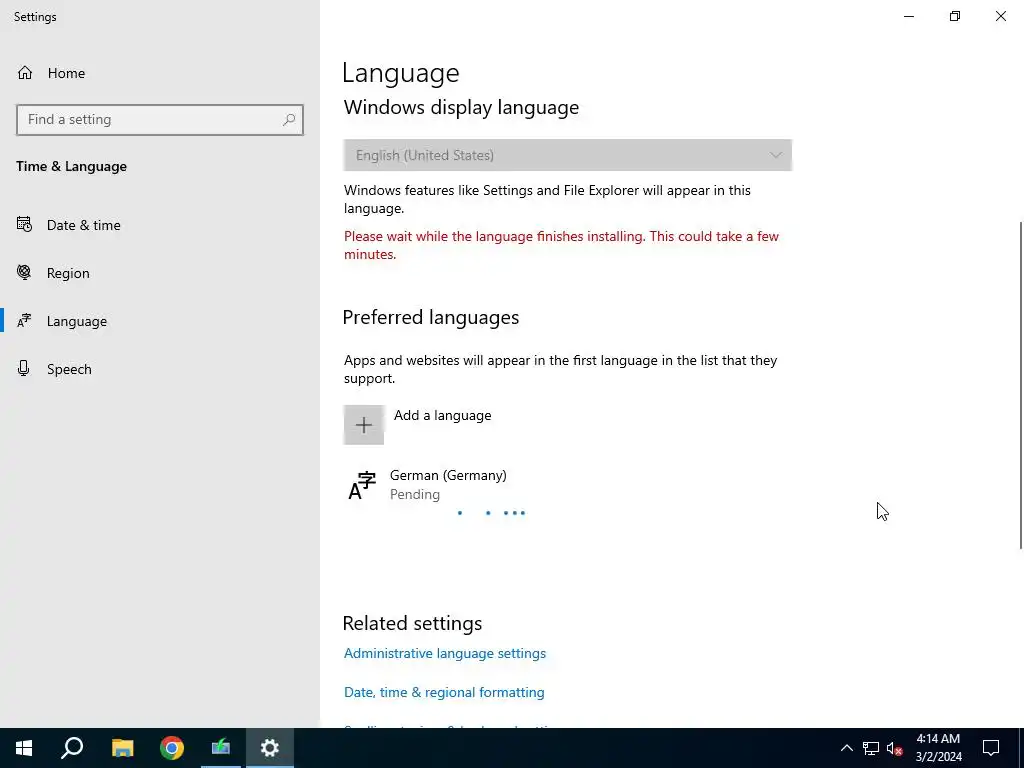Click the Speech microphone icon
This screenshot has width=1024, height=768.
point(24,368)
